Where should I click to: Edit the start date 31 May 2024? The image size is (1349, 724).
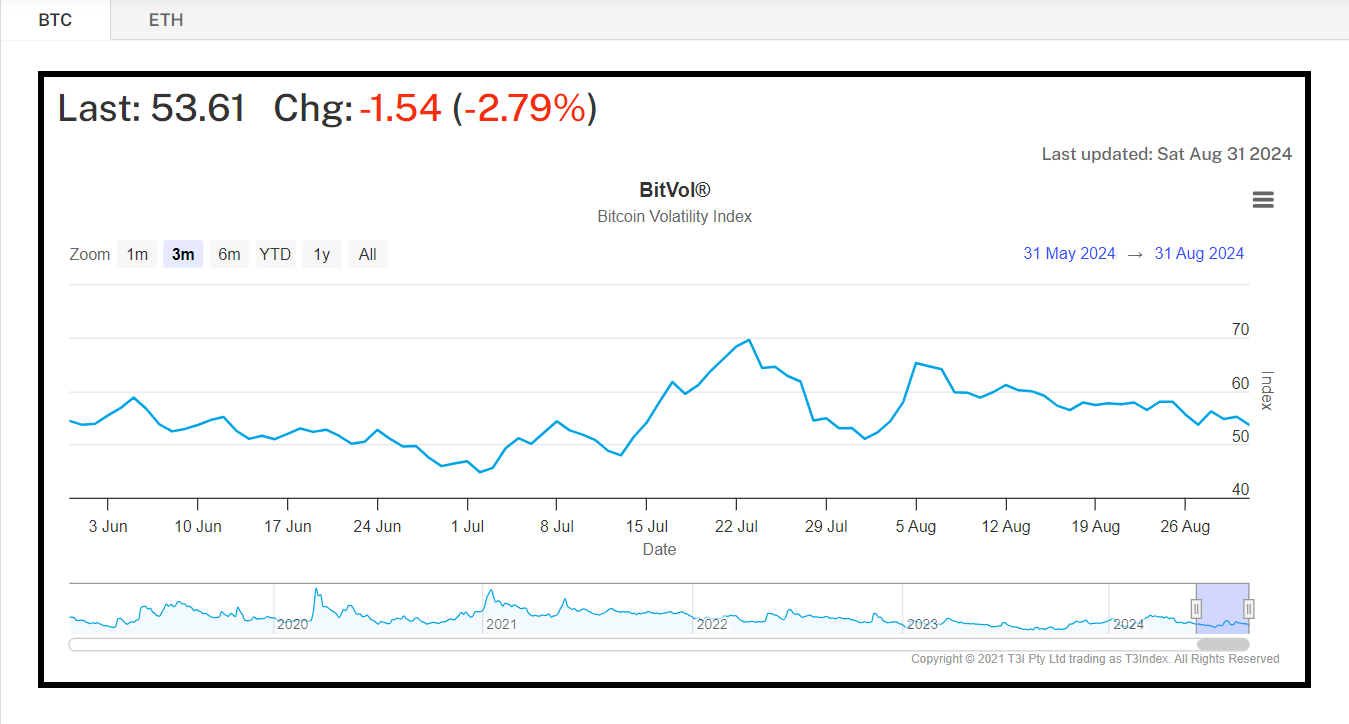coord(1069,254)
